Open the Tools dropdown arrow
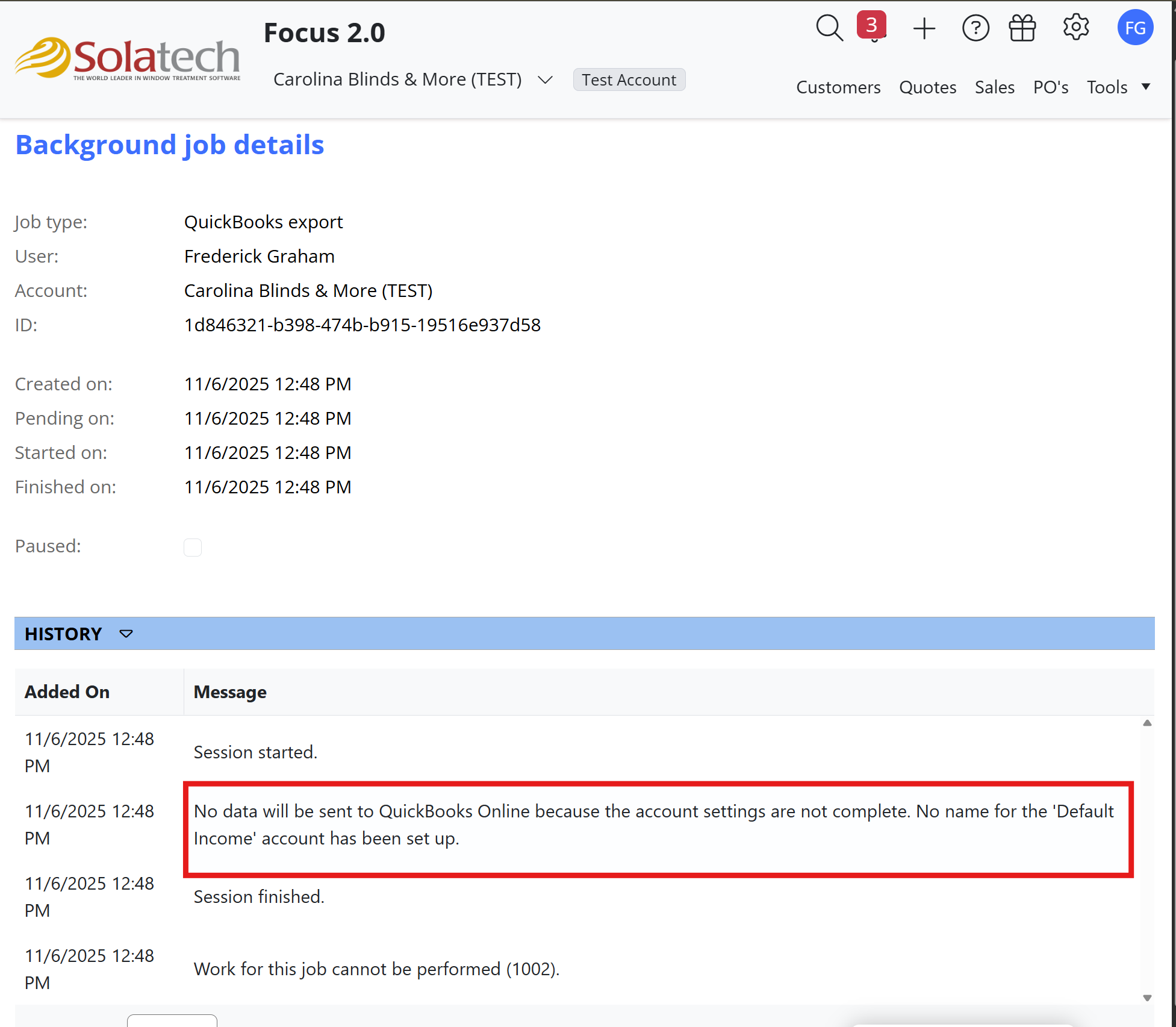The height and width of the screenshot is (1027, 1176). coord(1146,87)
